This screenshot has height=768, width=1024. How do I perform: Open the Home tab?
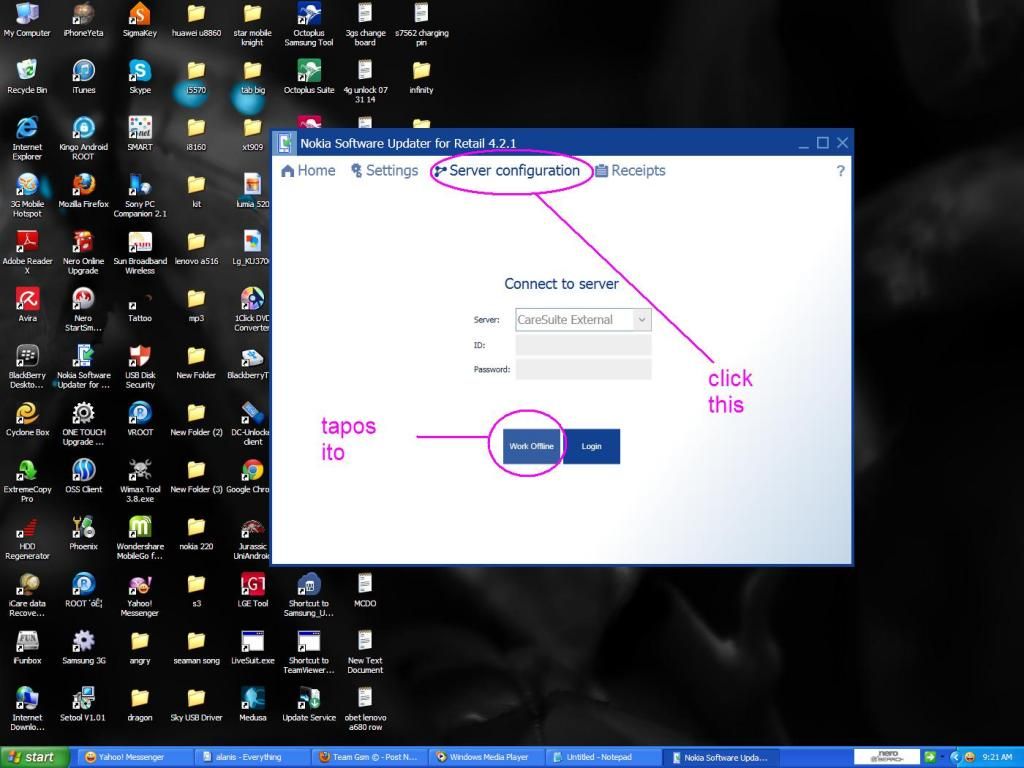point(308,171)
